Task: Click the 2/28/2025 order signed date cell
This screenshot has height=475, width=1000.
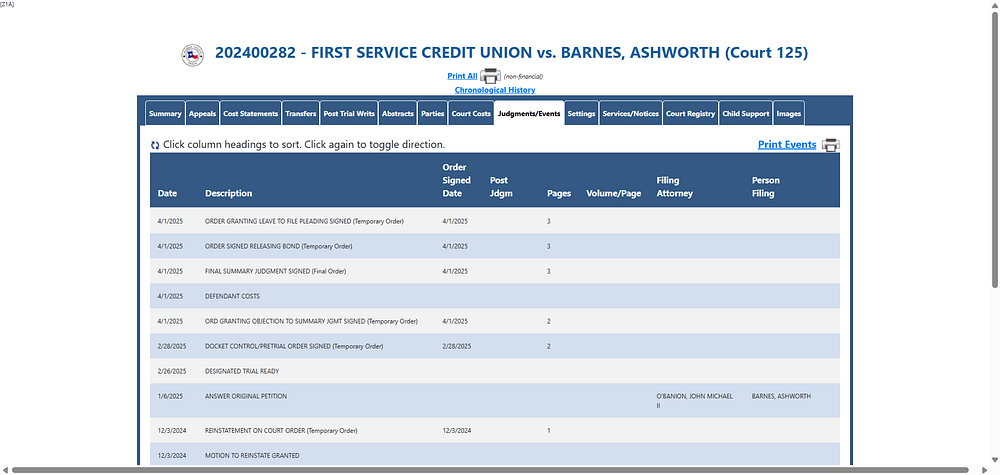Action: coord(457,346)
